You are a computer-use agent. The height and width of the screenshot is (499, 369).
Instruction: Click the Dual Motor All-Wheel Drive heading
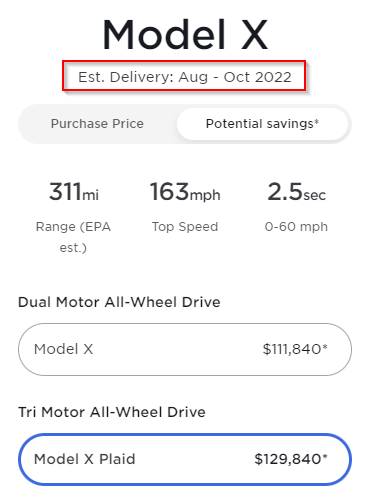pos(119,302)
